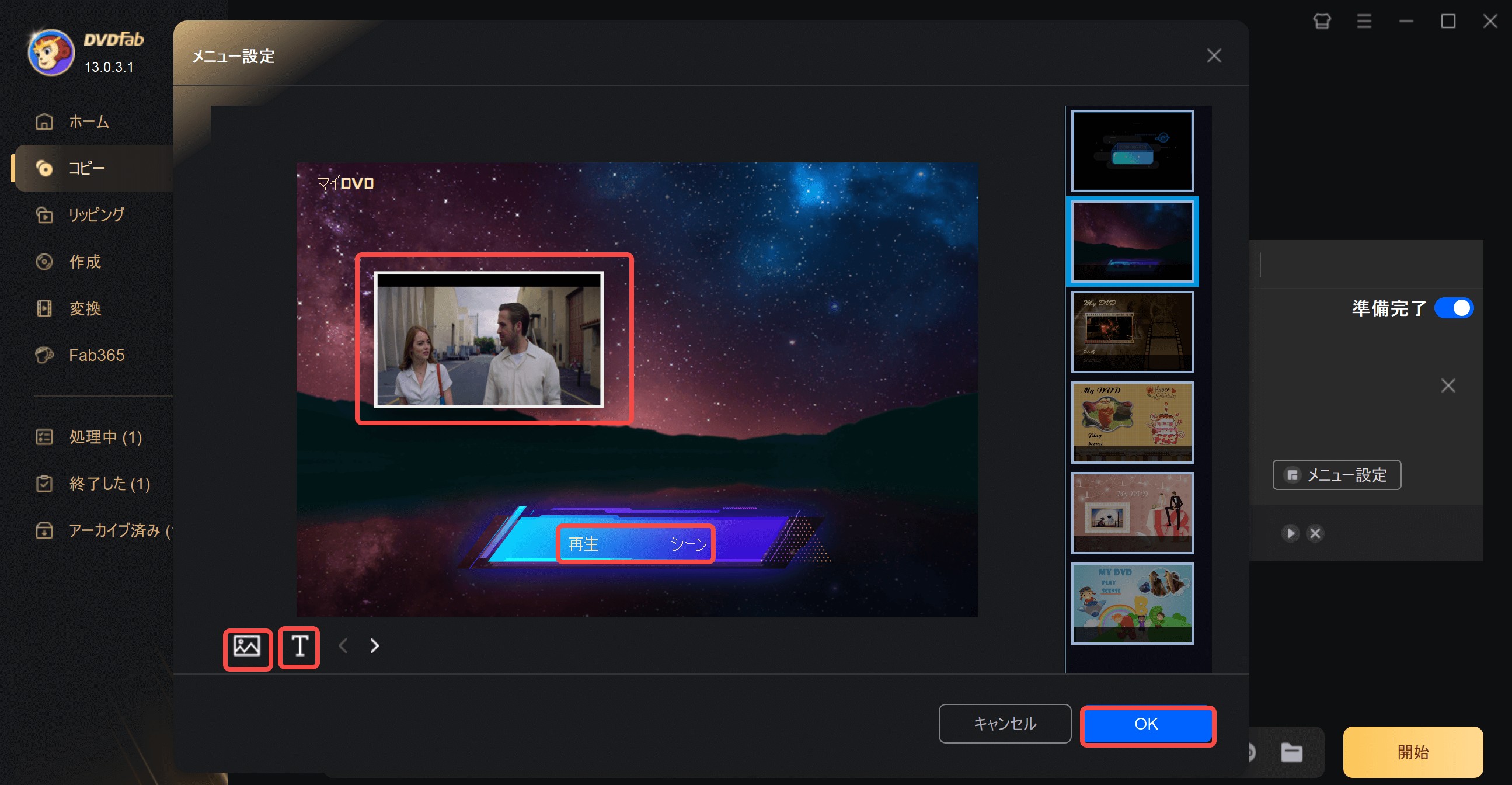Click the Fab365 icon
Image resolution: width=1512 pixels, height=785 pixels.
coord(44,355)
